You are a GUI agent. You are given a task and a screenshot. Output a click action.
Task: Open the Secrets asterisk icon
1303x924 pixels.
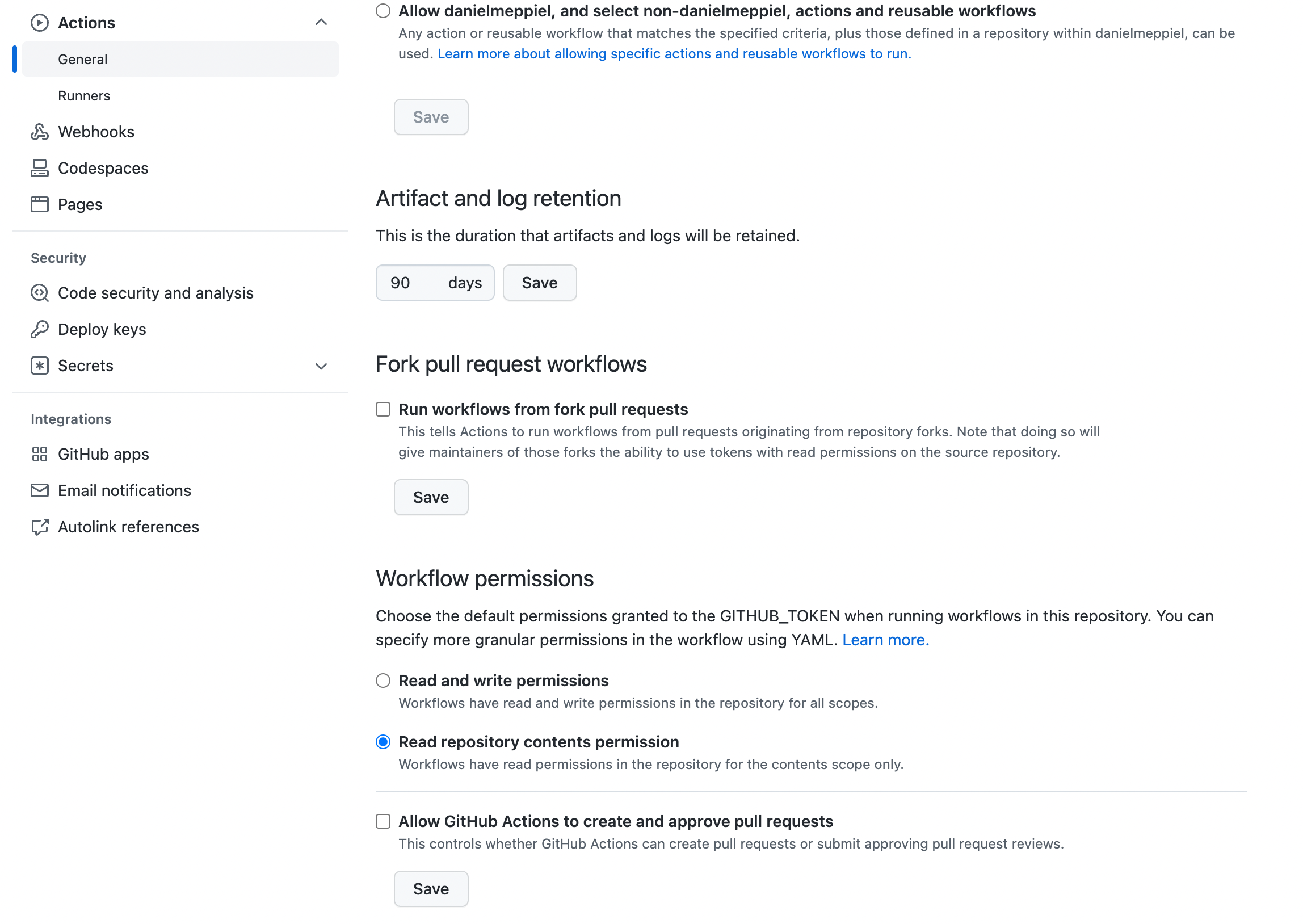coord(39,366)
